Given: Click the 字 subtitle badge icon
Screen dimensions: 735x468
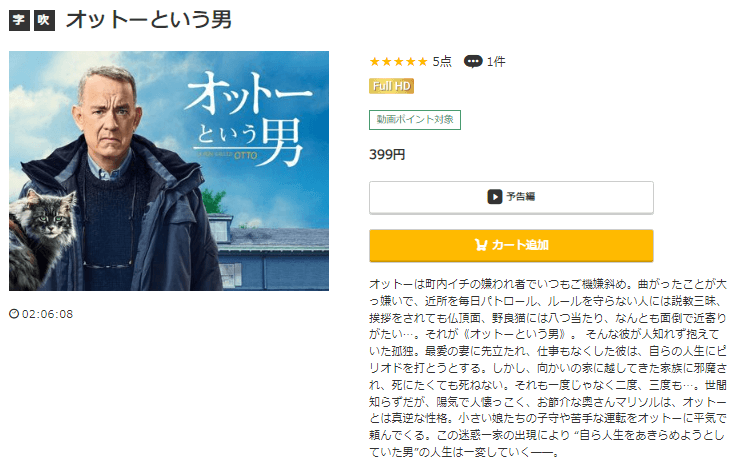Looking at the screenshot, I should point(19,20).
